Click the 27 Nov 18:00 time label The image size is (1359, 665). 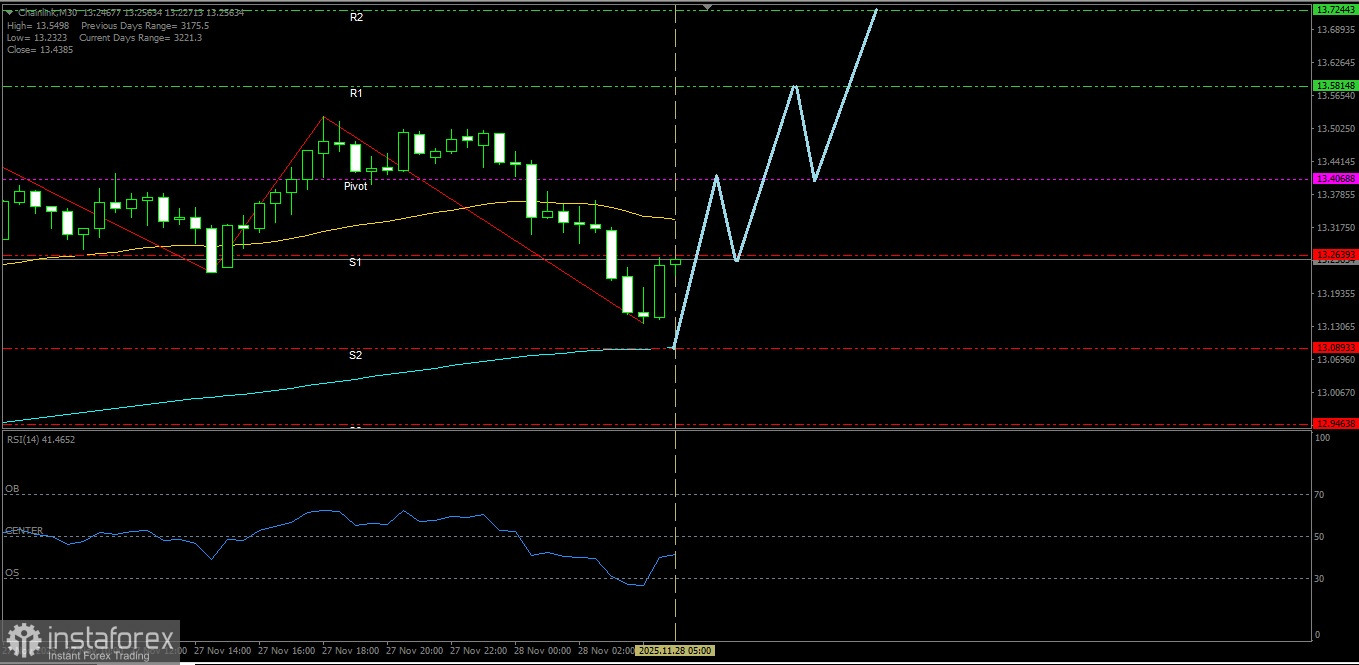pyautogui.click(x=349, y=650)
